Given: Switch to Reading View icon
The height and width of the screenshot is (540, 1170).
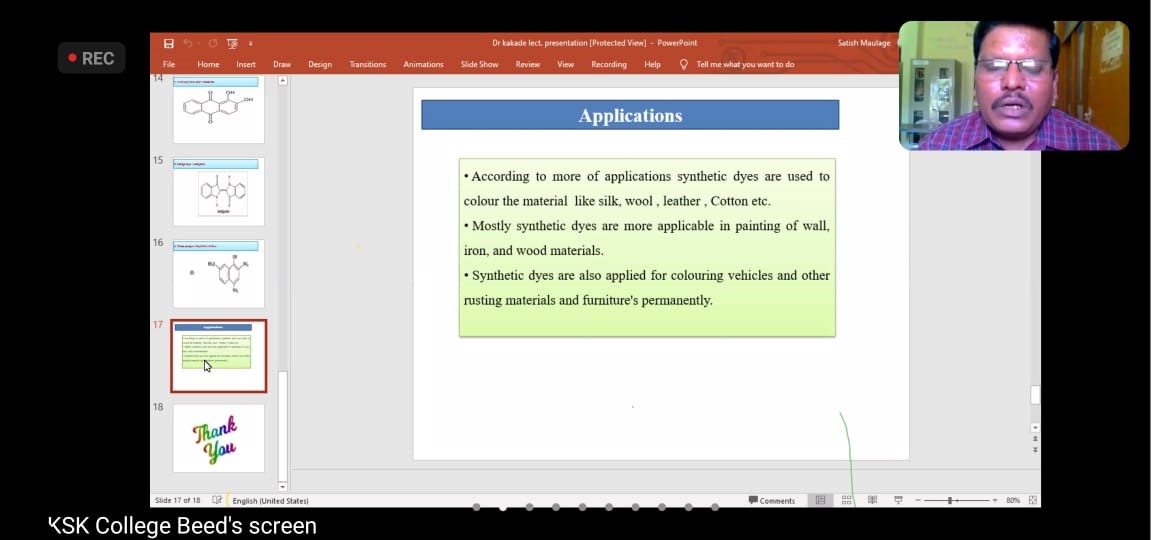Looking at the screenshot, I should pos(872,500).
